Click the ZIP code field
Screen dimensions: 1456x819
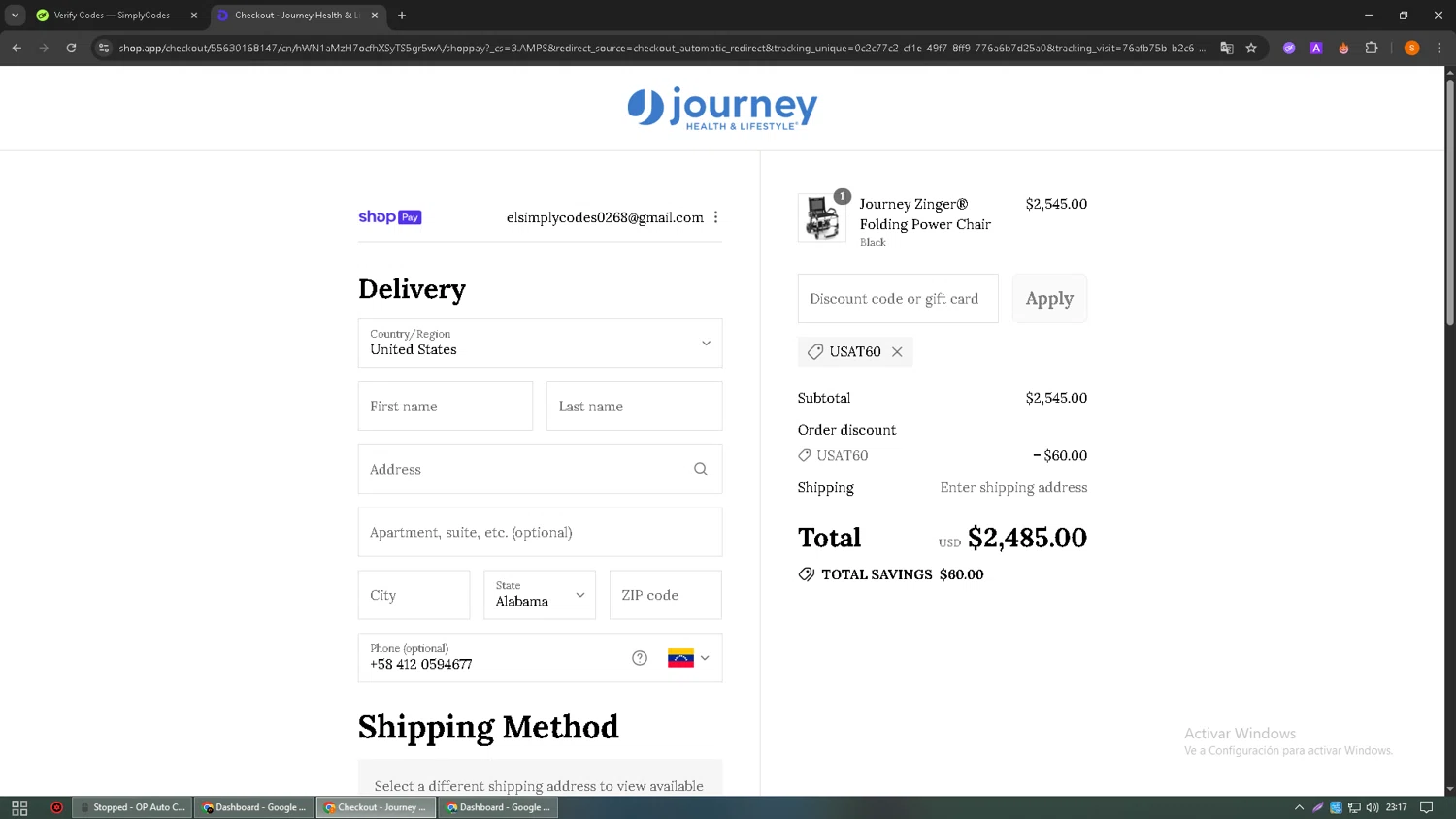[x=666, y=595]
